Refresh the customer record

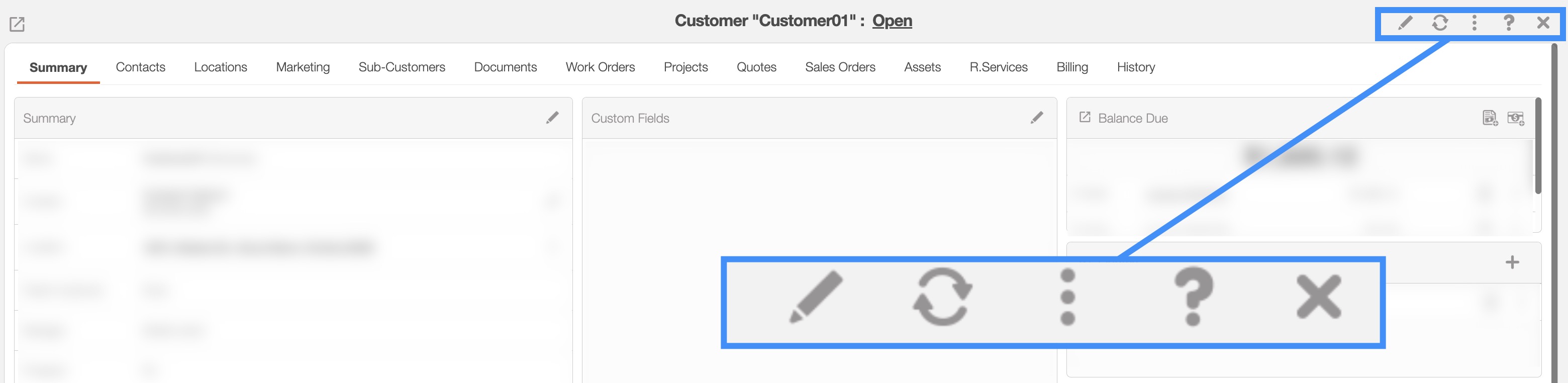(1439, 23)
